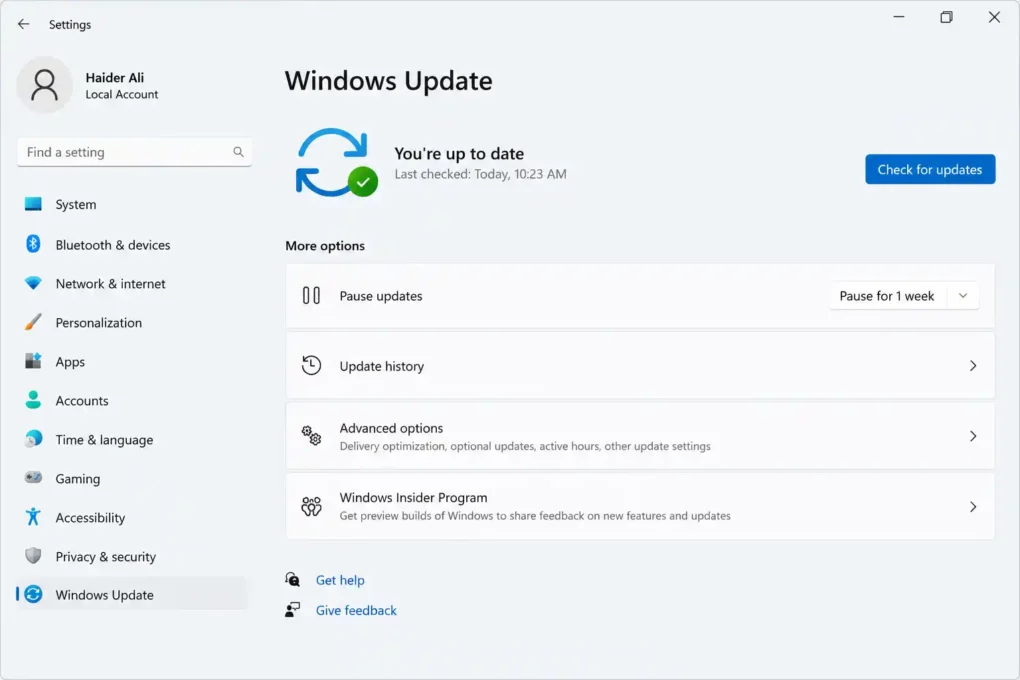Minimize the Settings window

899,17
